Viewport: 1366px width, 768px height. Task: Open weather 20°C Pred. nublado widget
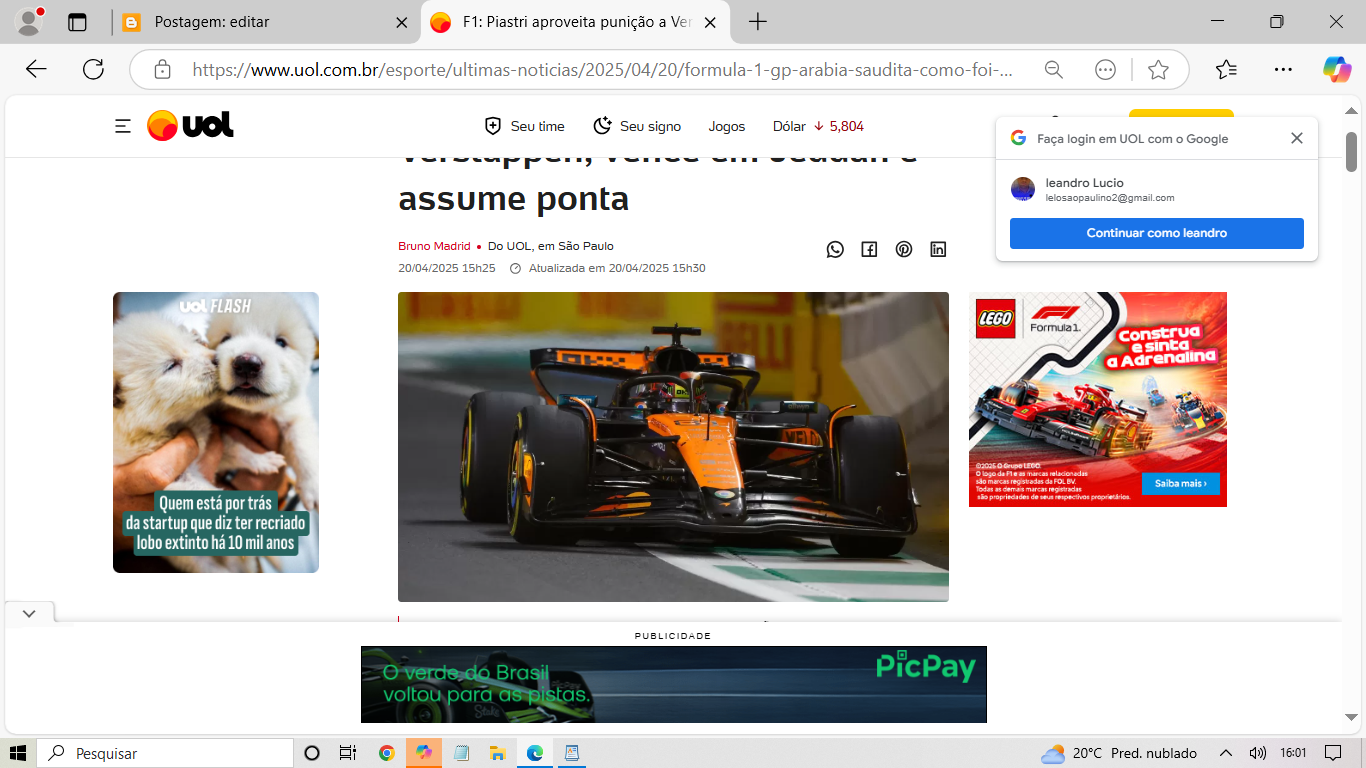(x=1119, y=753)
